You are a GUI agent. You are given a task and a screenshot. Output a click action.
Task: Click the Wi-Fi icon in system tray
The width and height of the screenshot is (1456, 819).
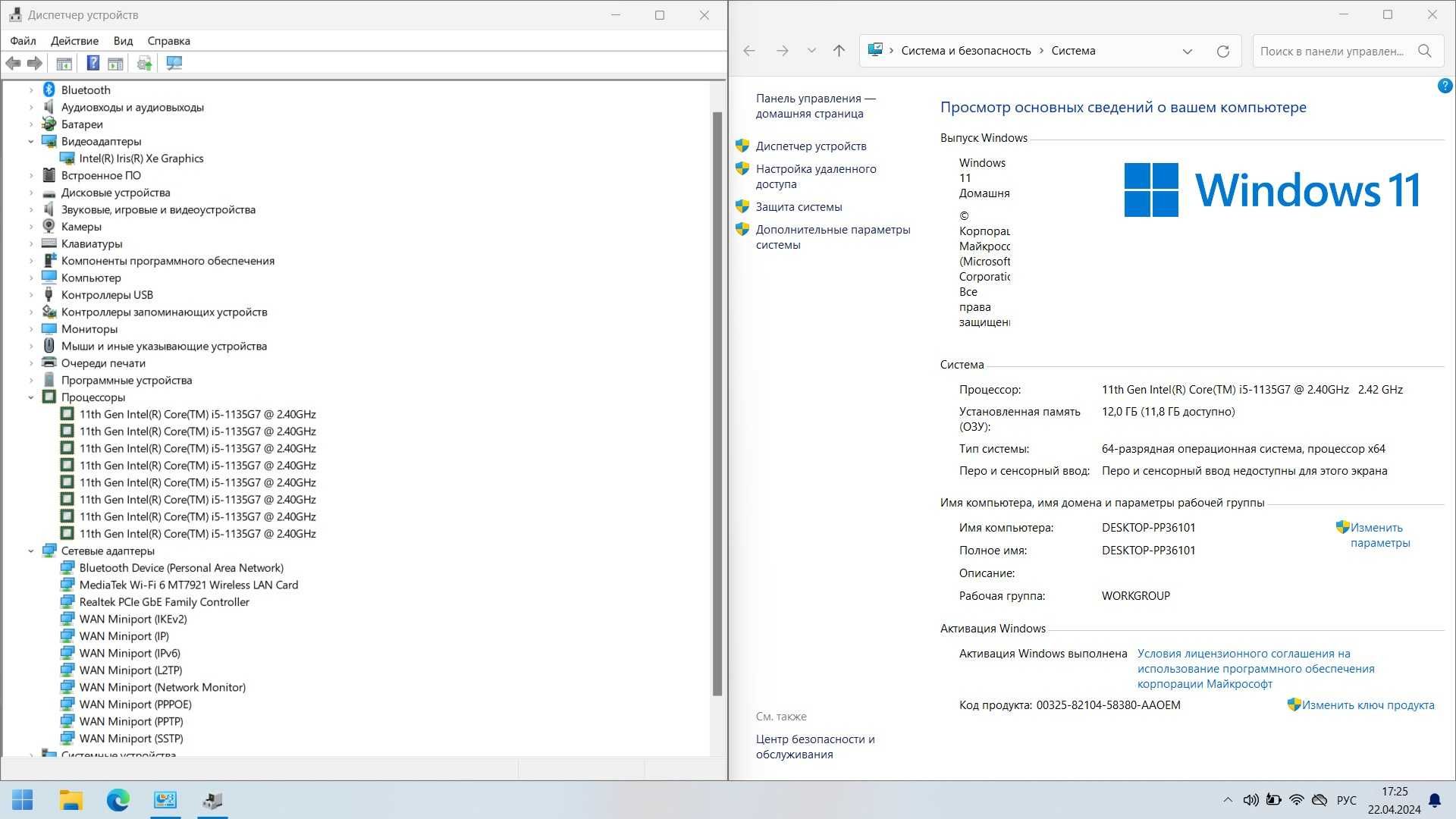point(1297,800)
